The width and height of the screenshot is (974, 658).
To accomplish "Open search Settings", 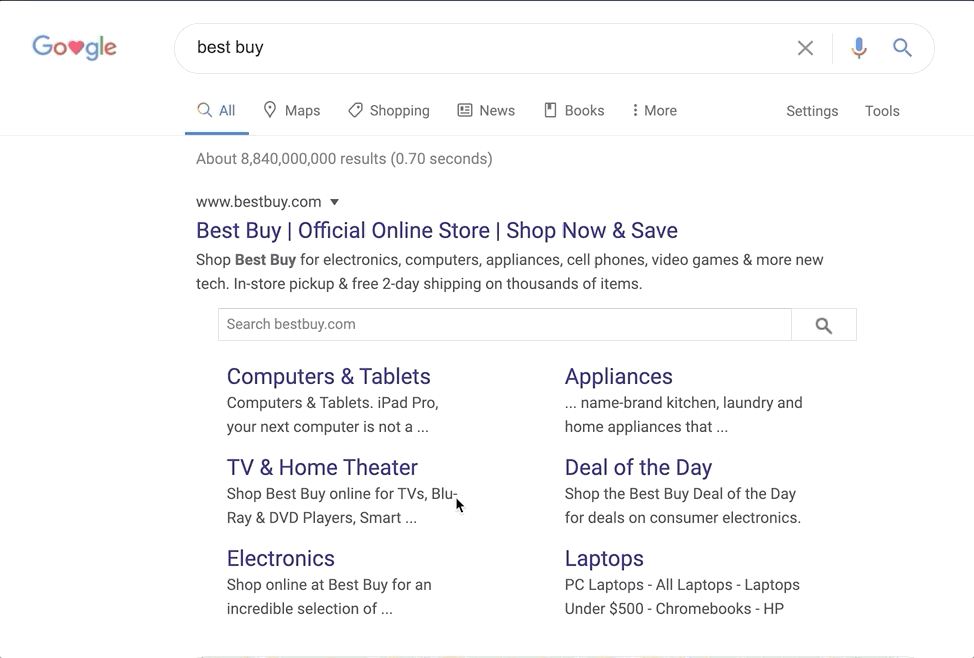I will pyautogui.click(x=812, y=111).
